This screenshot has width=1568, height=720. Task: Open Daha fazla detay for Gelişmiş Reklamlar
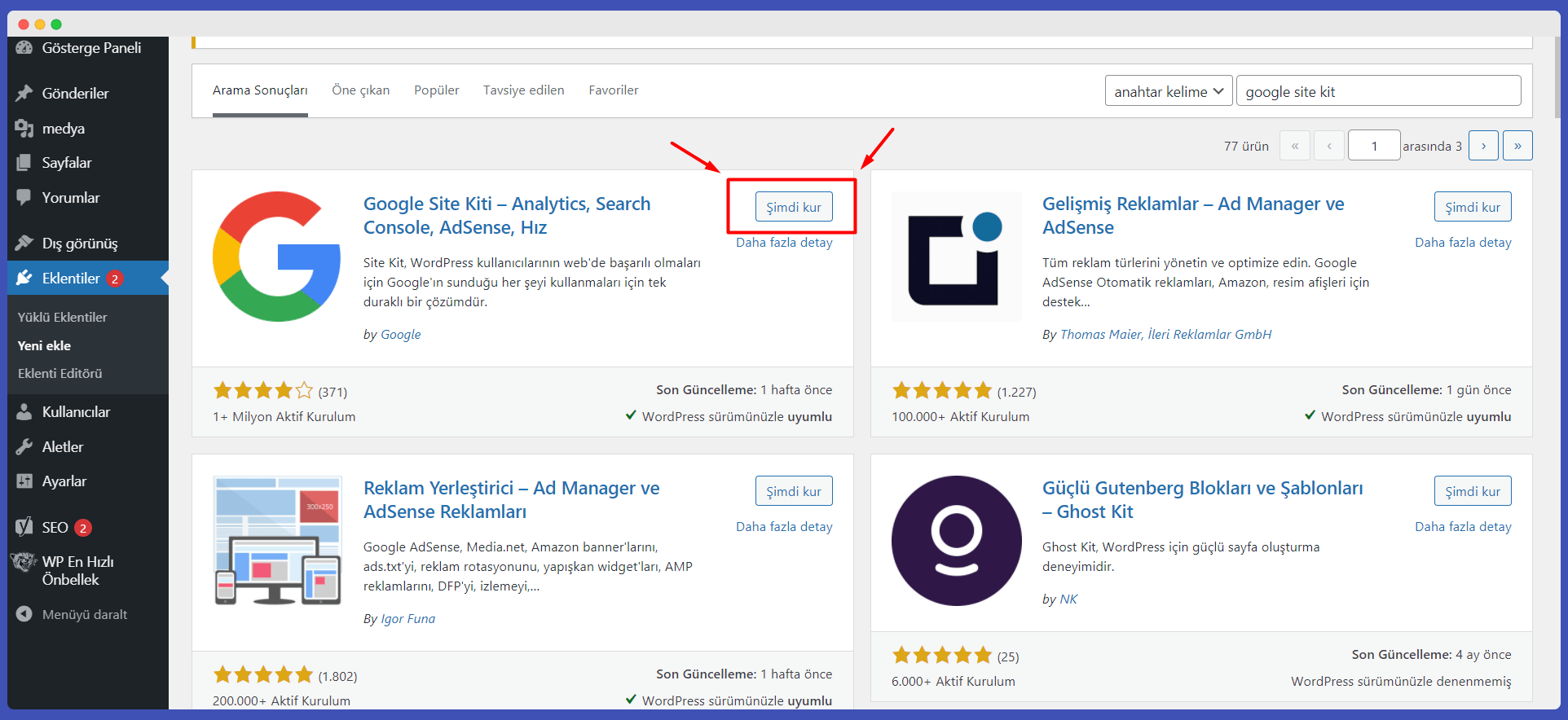(x=1463, y=243)
